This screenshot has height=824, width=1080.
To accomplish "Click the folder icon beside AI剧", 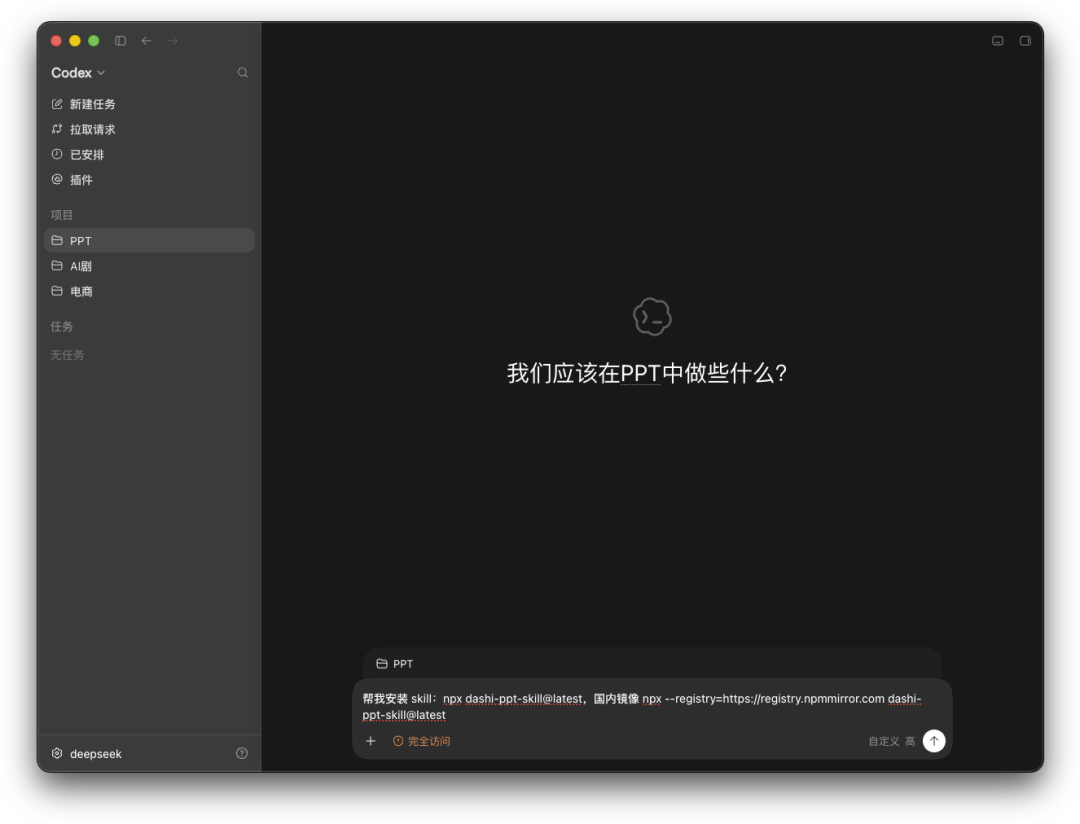I will 57,265.
